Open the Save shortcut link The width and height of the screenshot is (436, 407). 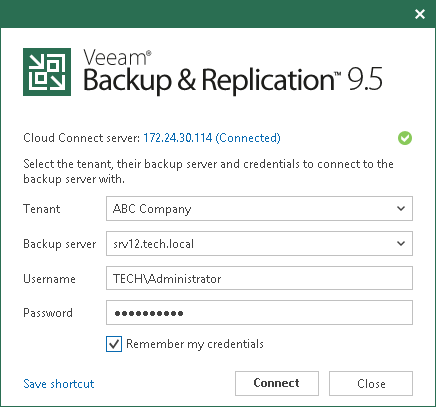[x=59, y=384]
